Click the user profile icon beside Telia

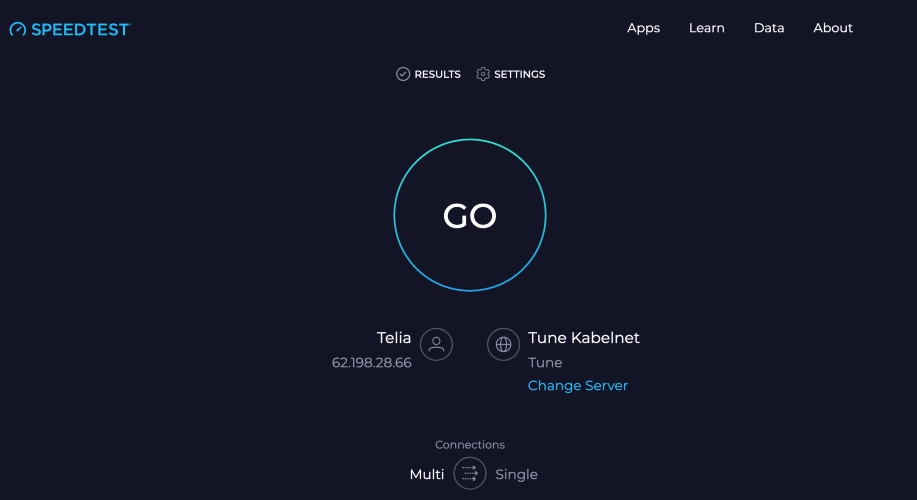[x=436, y=345]
